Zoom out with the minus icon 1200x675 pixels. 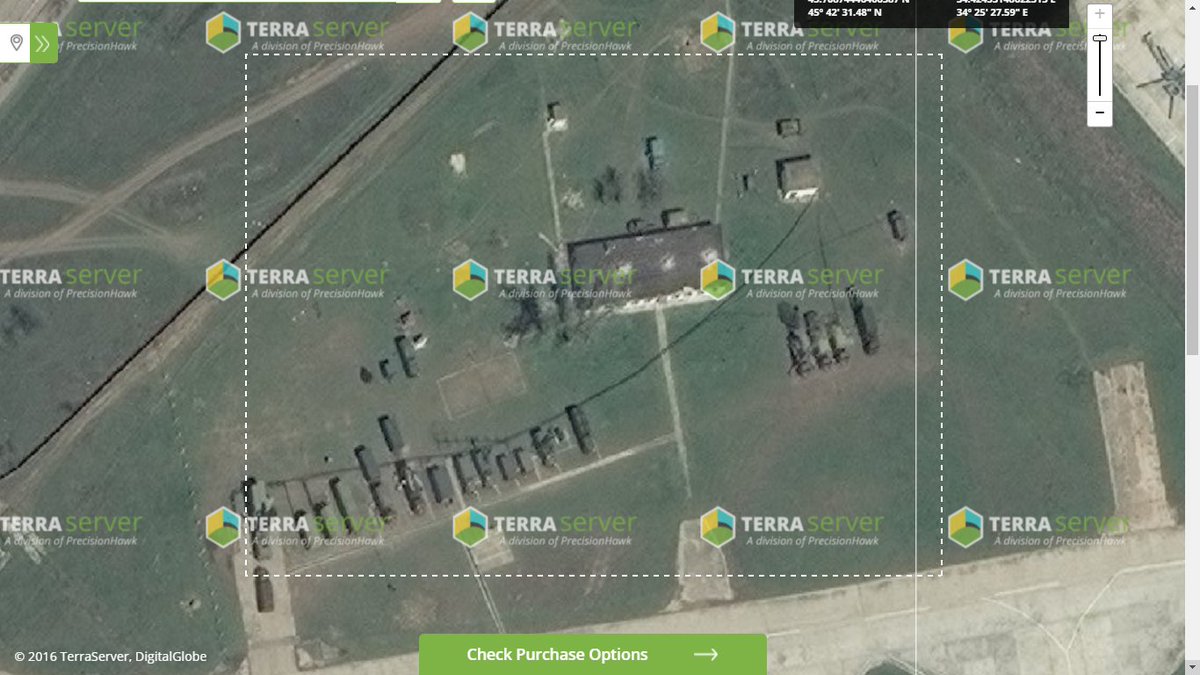coord(1098,114)
